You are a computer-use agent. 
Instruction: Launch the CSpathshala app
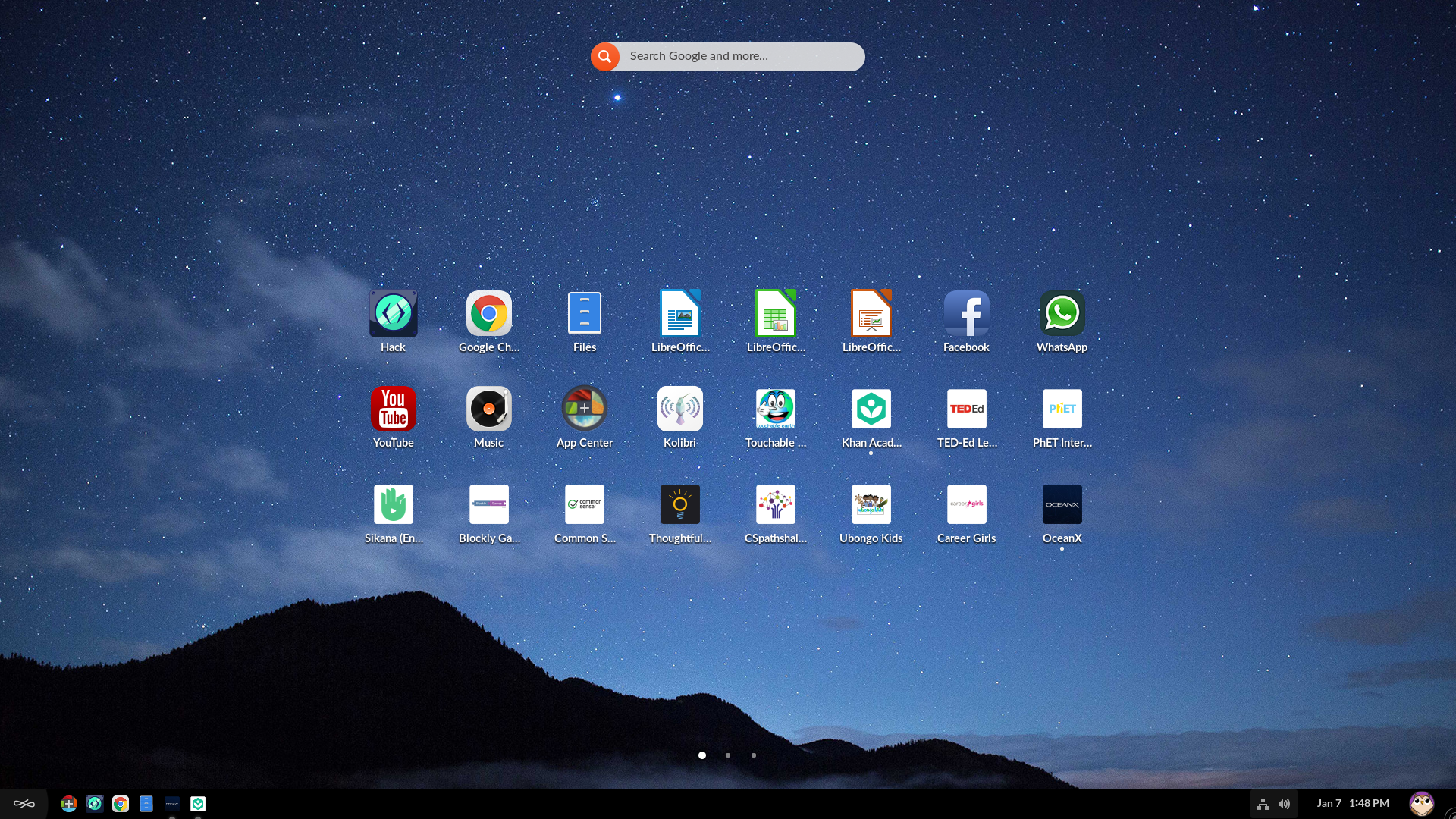click(775, 504)
